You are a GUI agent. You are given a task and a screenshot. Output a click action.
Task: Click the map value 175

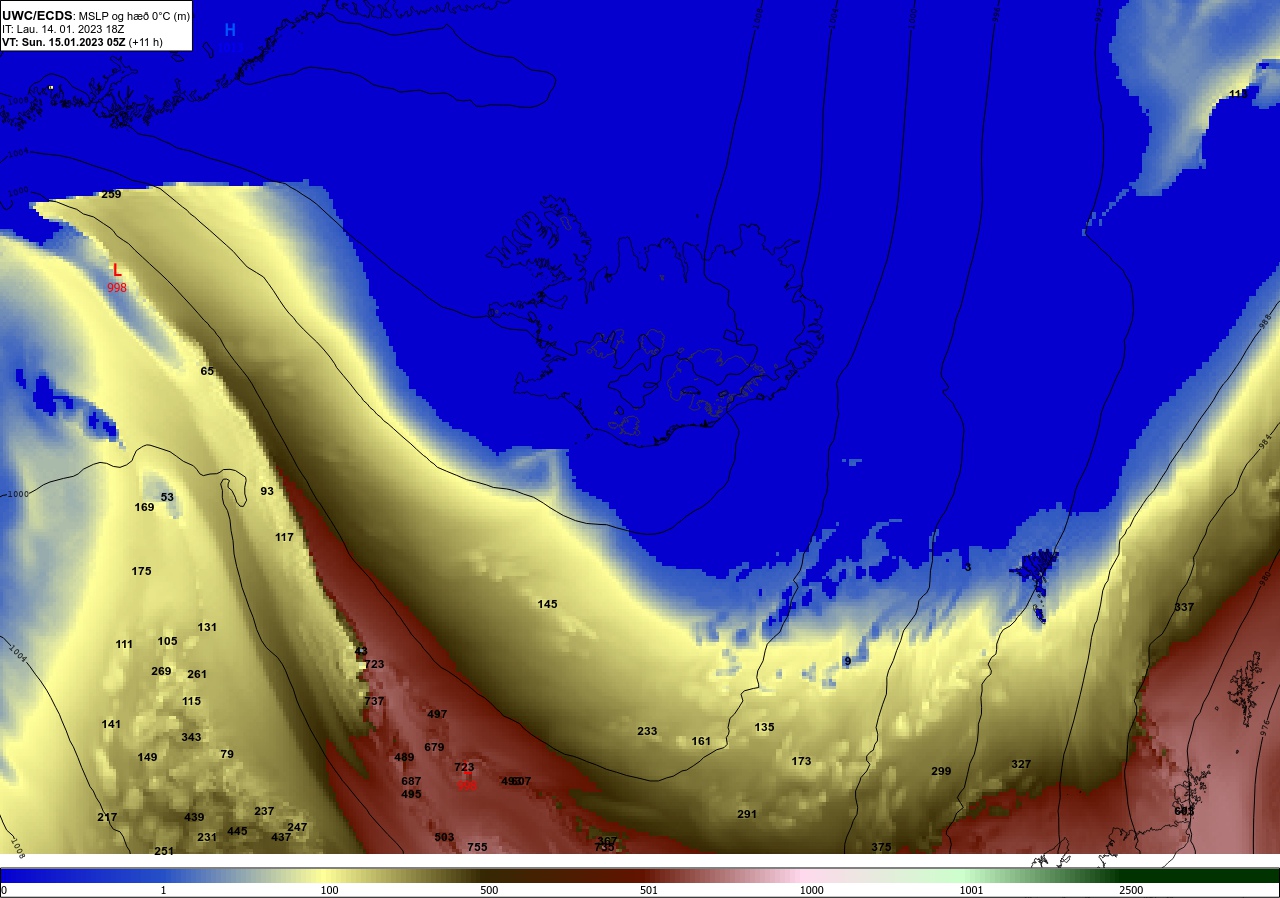[x=141, y=571]
